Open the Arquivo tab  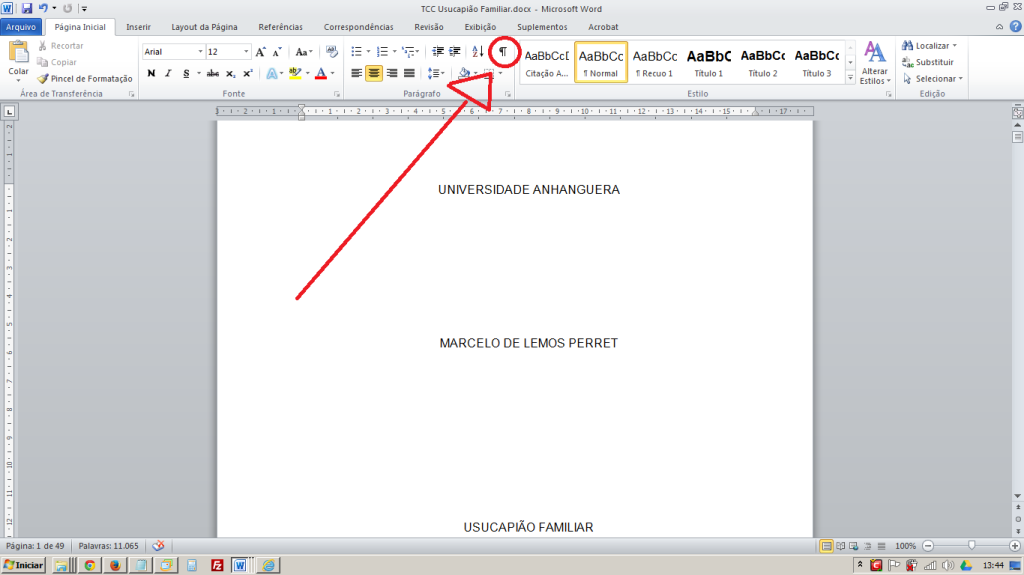pos(22,27)
